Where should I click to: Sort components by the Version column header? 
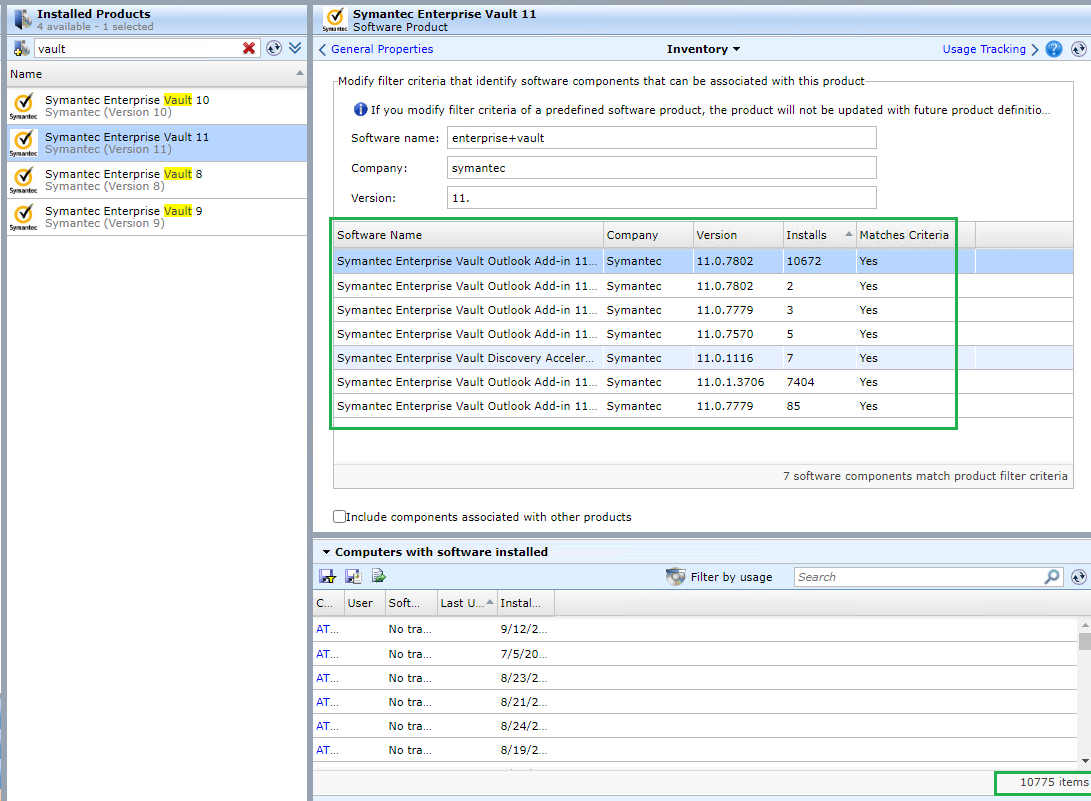(738, 235)
